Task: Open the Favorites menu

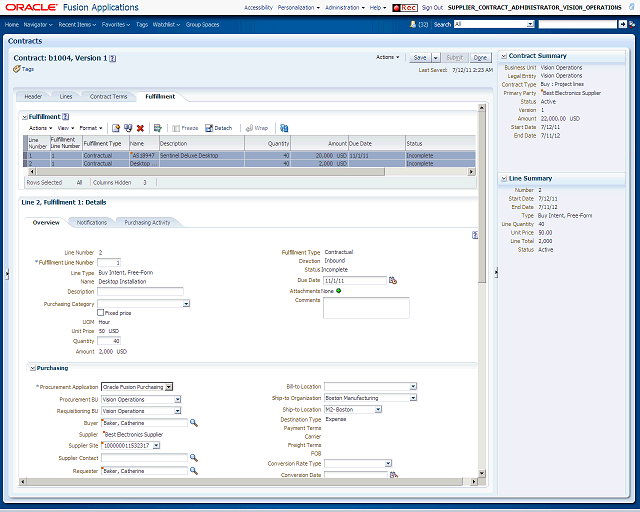Action: click(x=116, y=24)
